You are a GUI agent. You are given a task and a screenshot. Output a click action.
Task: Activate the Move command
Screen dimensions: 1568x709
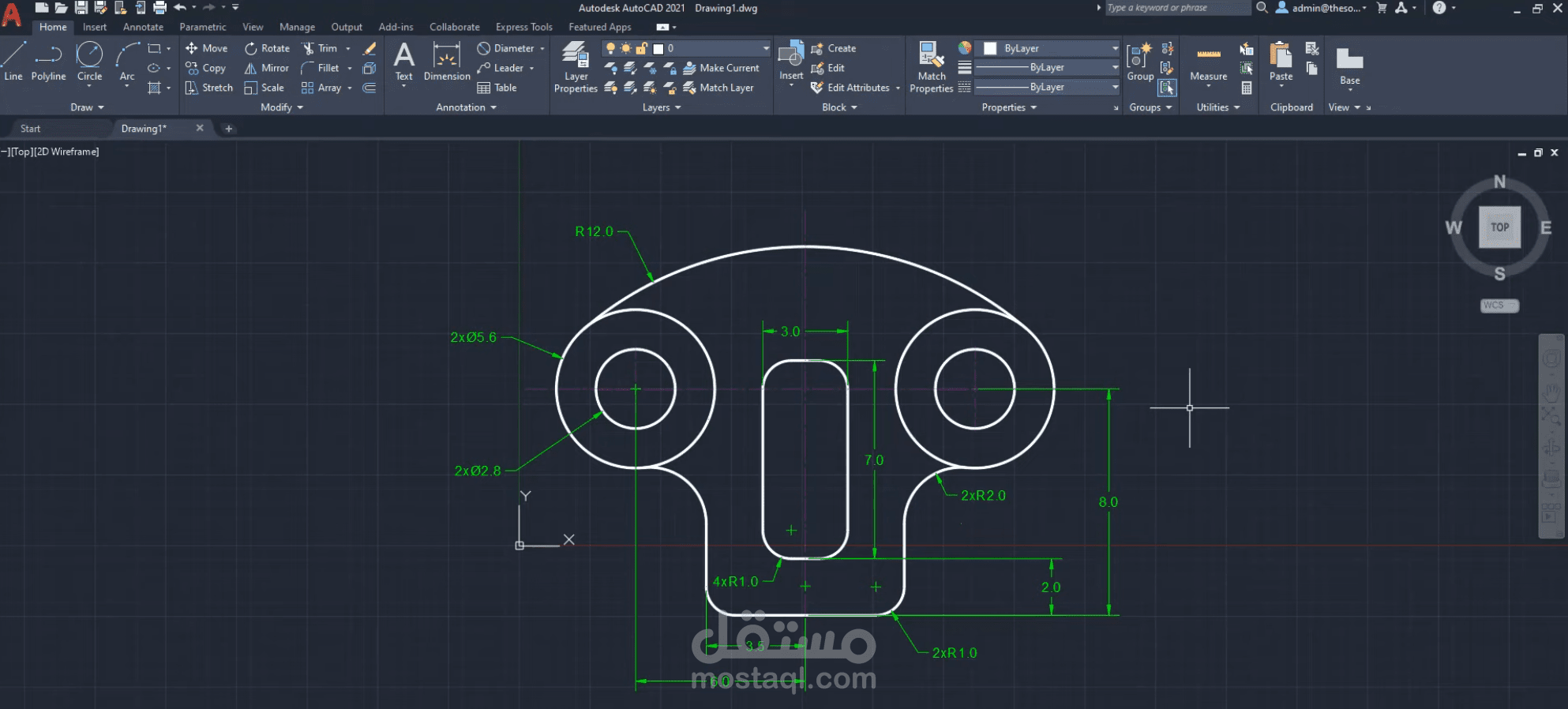point(206,48)
